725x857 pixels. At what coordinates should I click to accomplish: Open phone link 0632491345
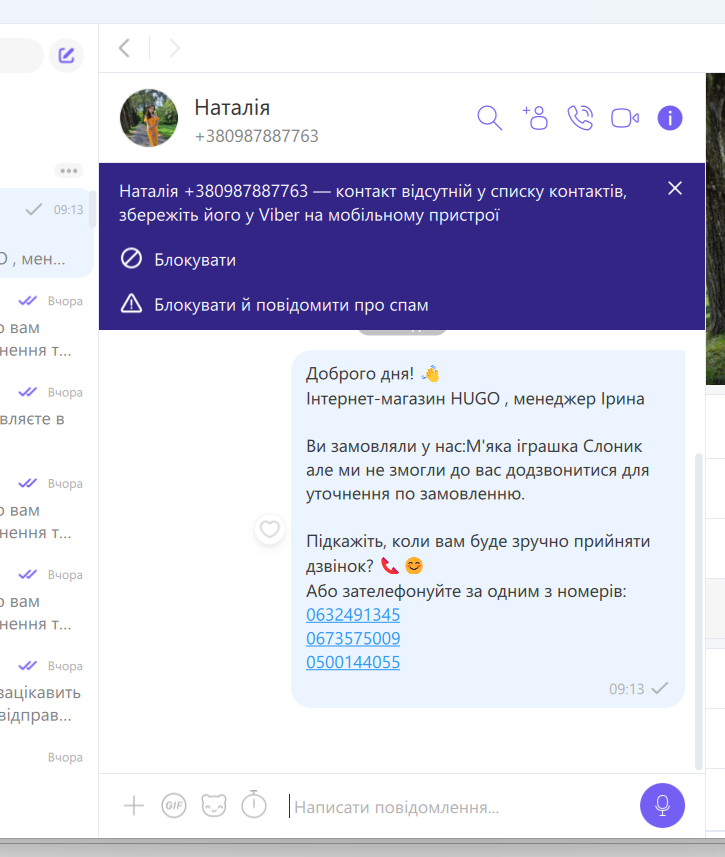pos(353,615)
